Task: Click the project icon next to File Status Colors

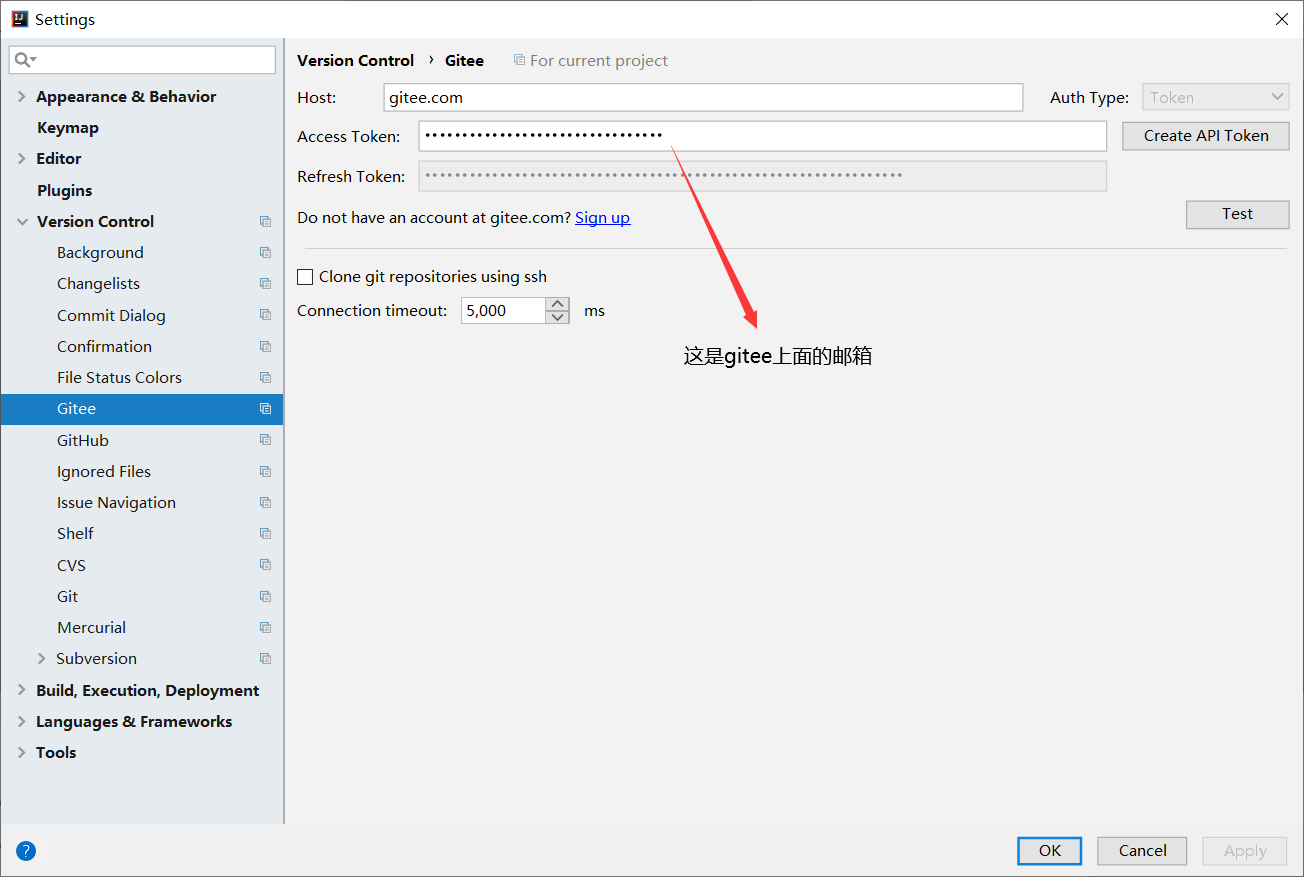Action: point(265,378)
